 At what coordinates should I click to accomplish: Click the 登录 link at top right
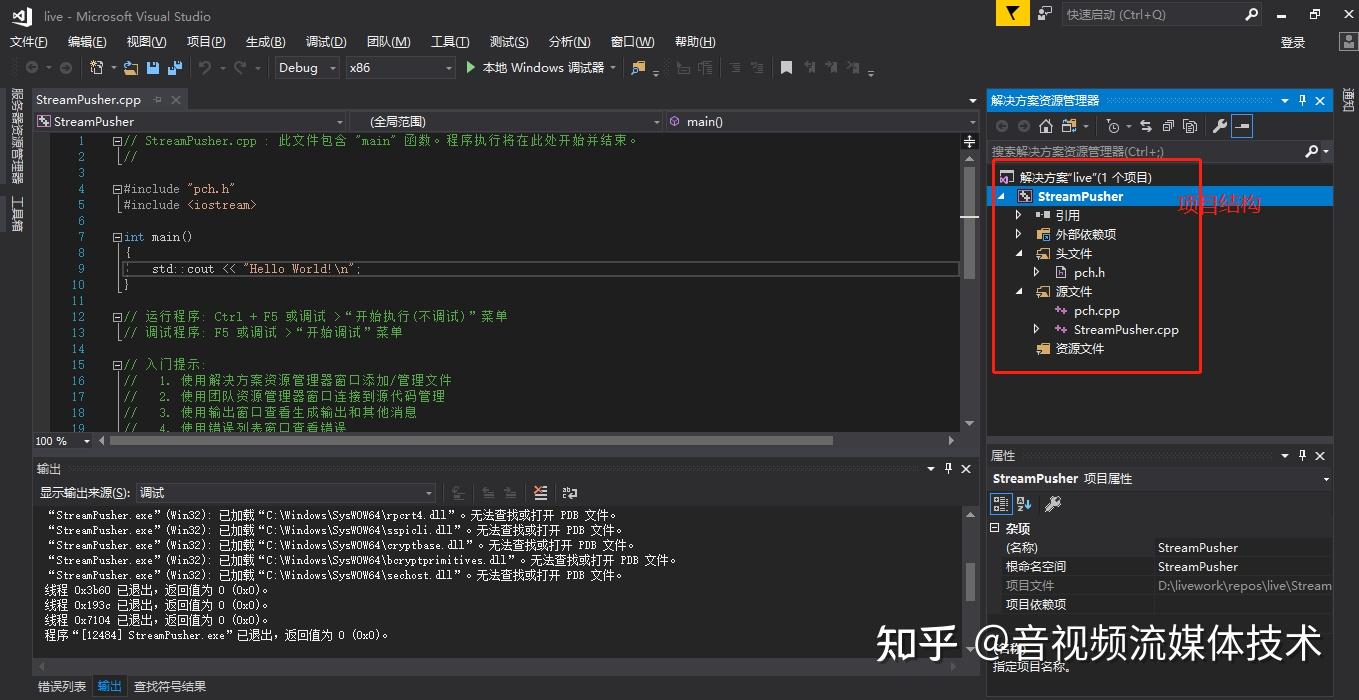[1292, 41]
